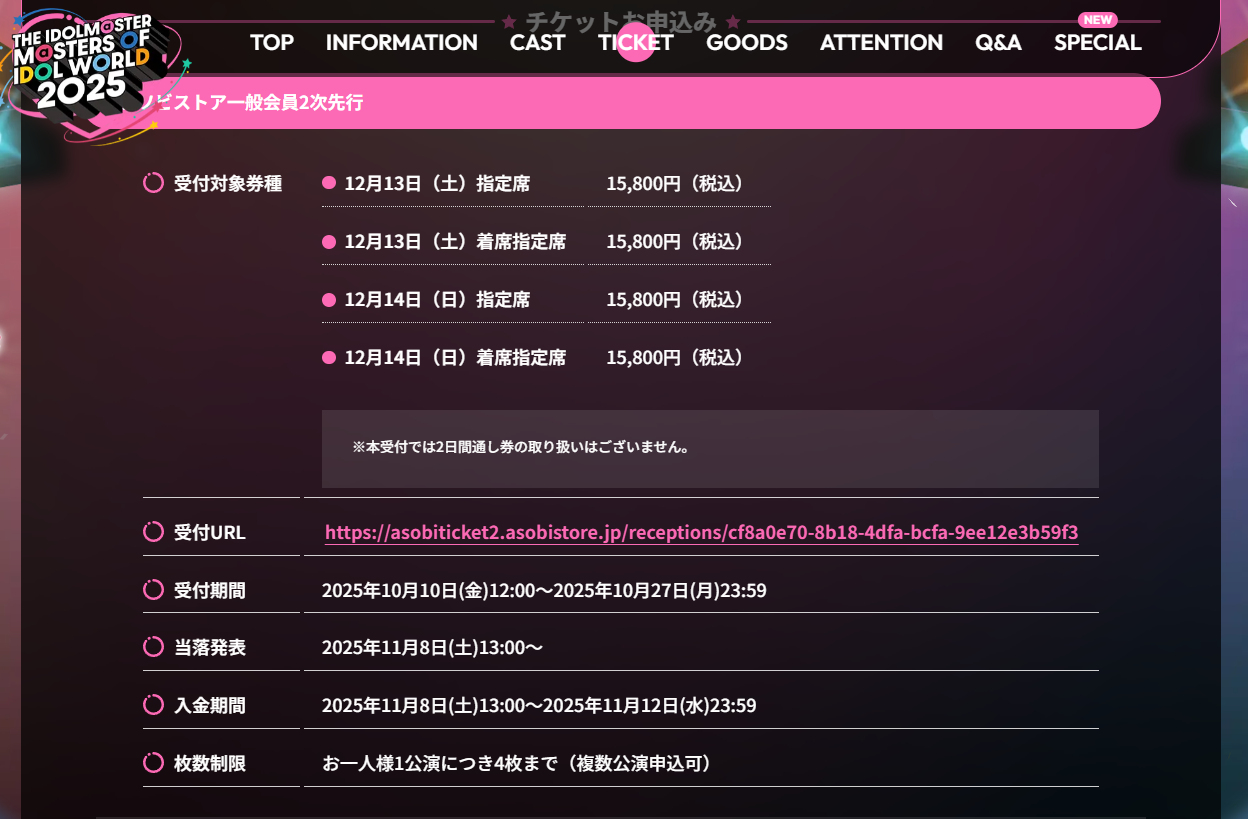Click the note about 2日間通し券
Screen dimensions: 1248x819
click(x=521, y=447)
